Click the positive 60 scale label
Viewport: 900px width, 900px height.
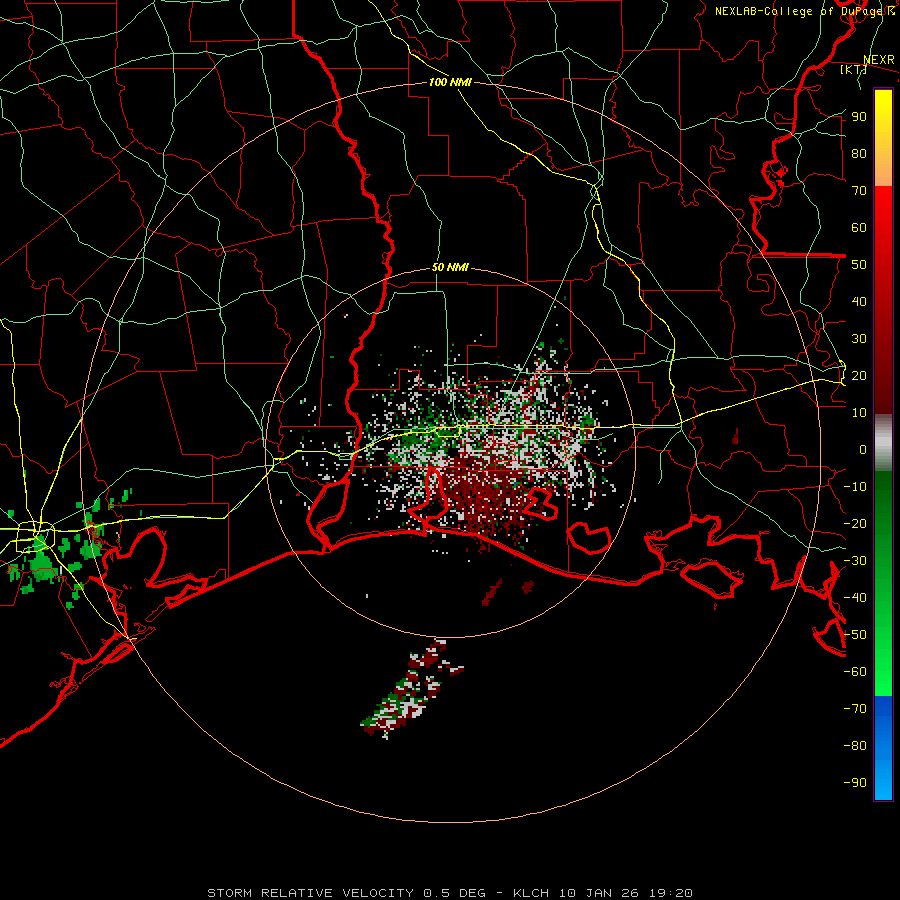pyautogui.click(x=859, y=227)
